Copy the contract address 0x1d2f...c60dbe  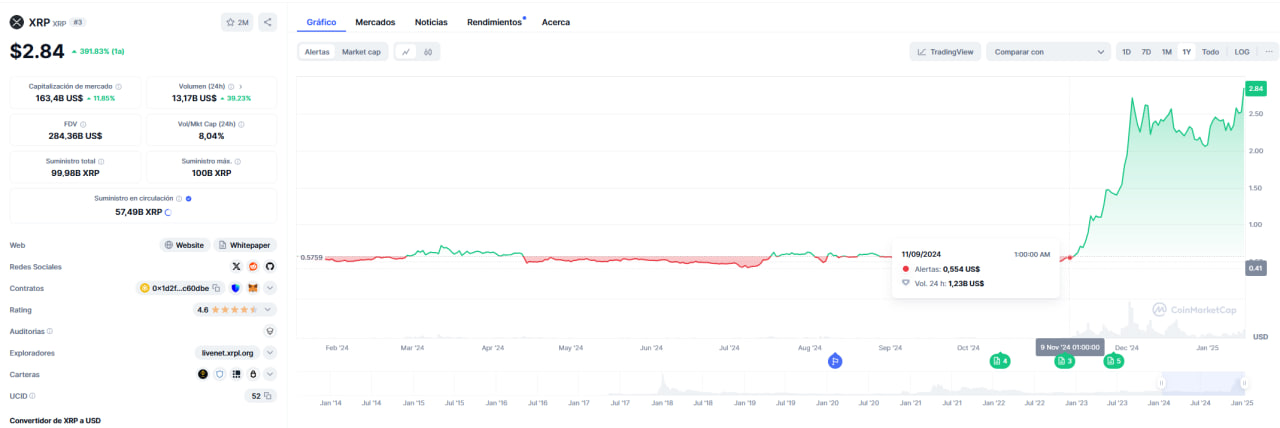point(216,288)
